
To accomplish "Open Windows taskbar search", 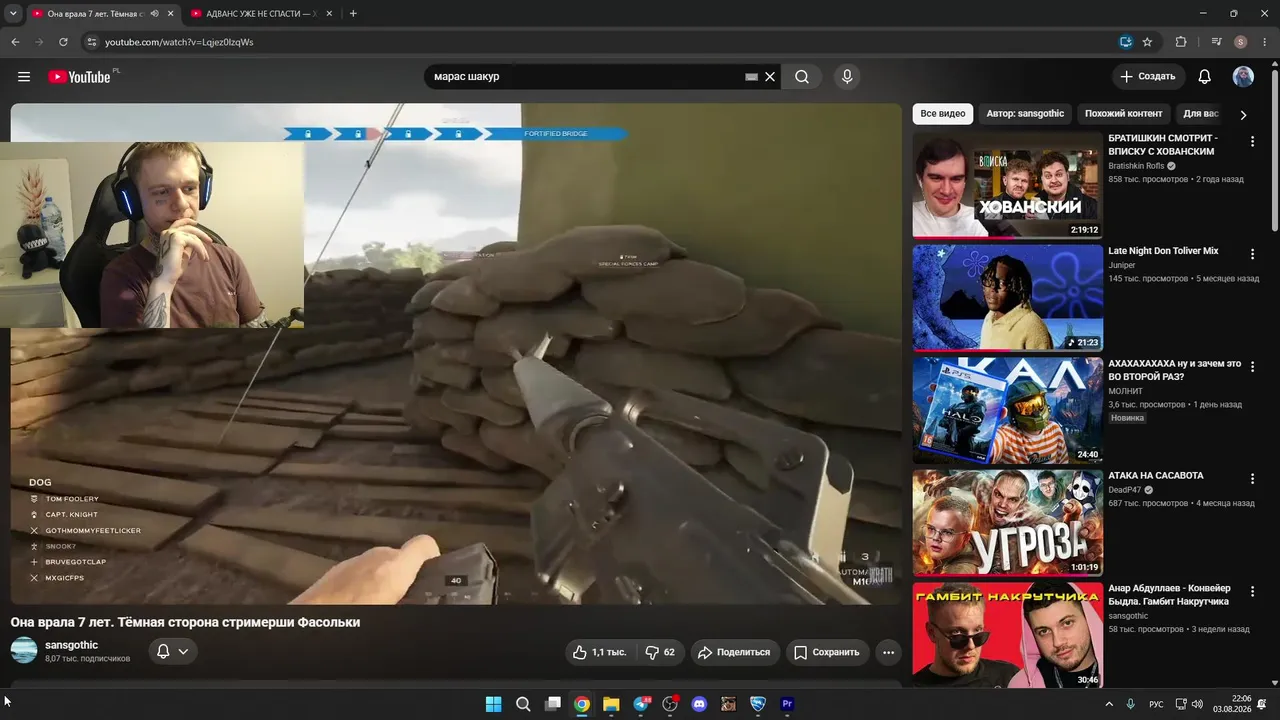I will [523, 704].
